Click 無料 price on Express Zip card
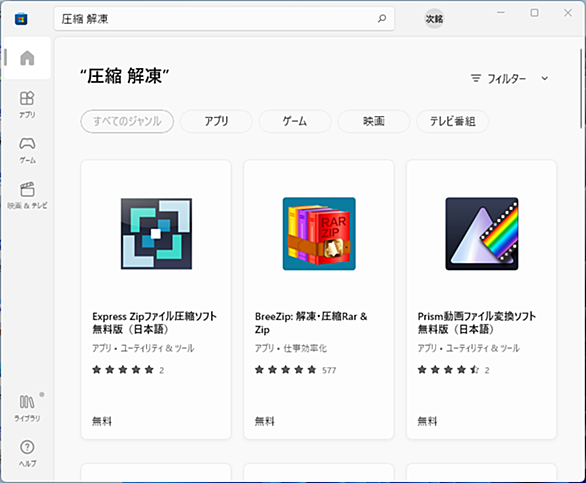This screenshot has height=483, width=586. coord(102,421)
